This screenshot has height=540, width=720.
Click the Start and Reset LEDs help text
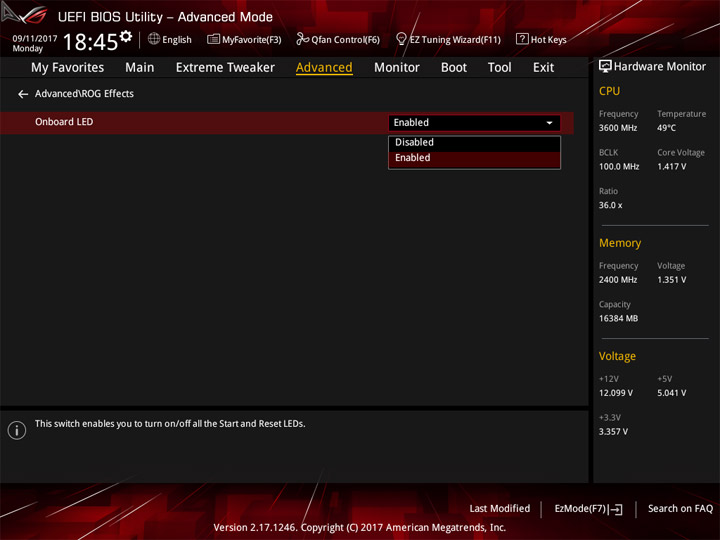click(x=170, y=424)
